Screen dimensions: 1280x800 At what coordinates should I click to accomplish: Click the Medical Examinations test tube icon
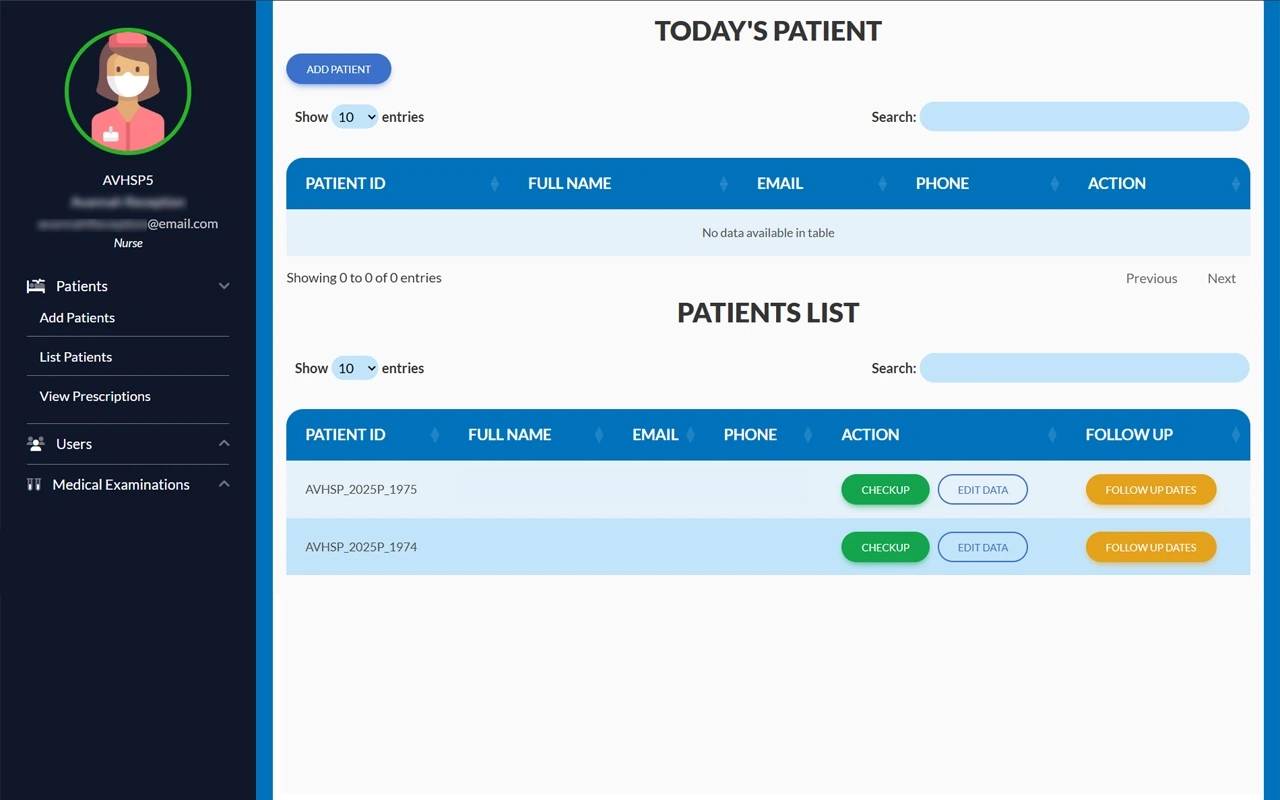[x=34, y=485]
